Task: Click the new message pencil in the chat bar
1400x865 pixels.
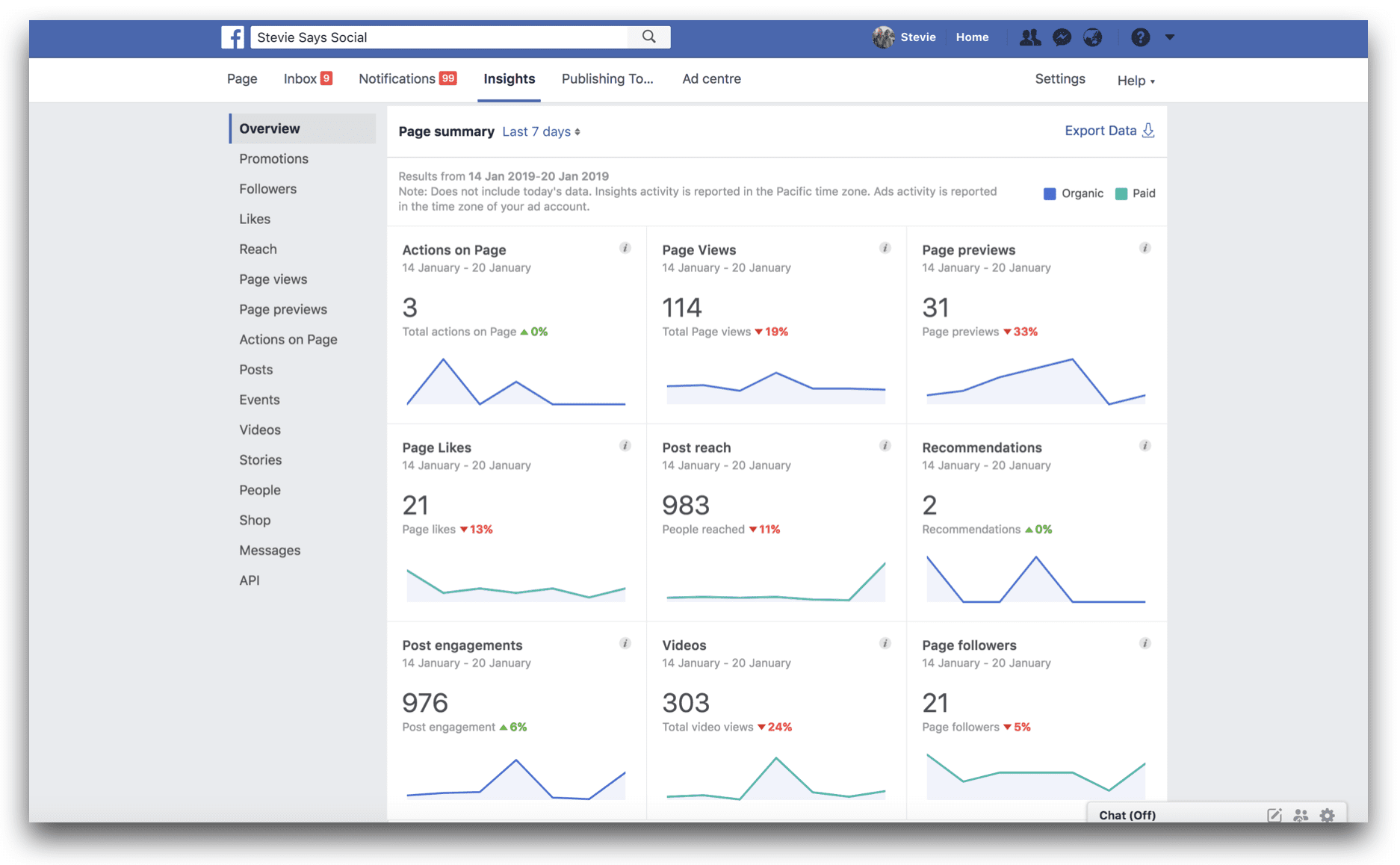Action: [x=1274, y=815]
